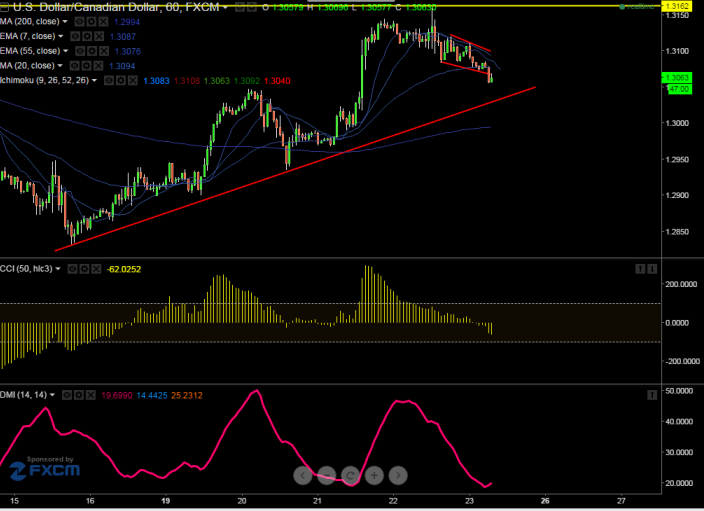Remove the EMA (55, close) indicator with X
This screenshot has height=511, width=704.
104,51
